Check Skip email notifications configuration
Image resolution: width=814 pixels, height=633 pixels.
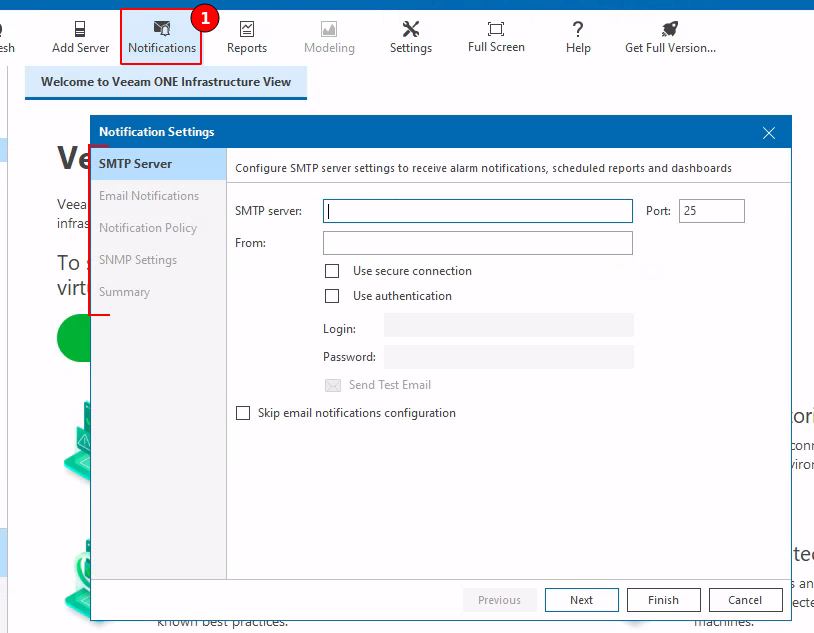pos(243,413)
